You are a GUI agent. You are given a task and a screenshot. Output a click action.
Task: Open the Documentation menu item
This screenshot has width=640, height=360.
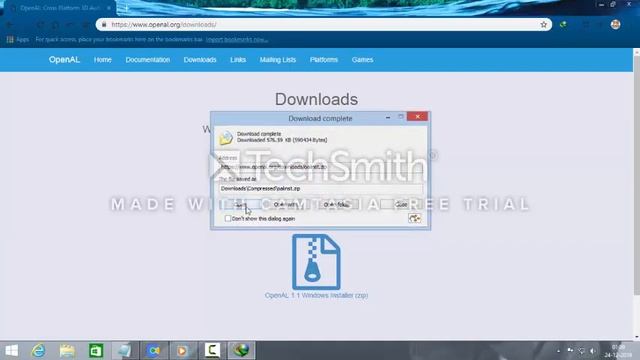coord(147,60)
